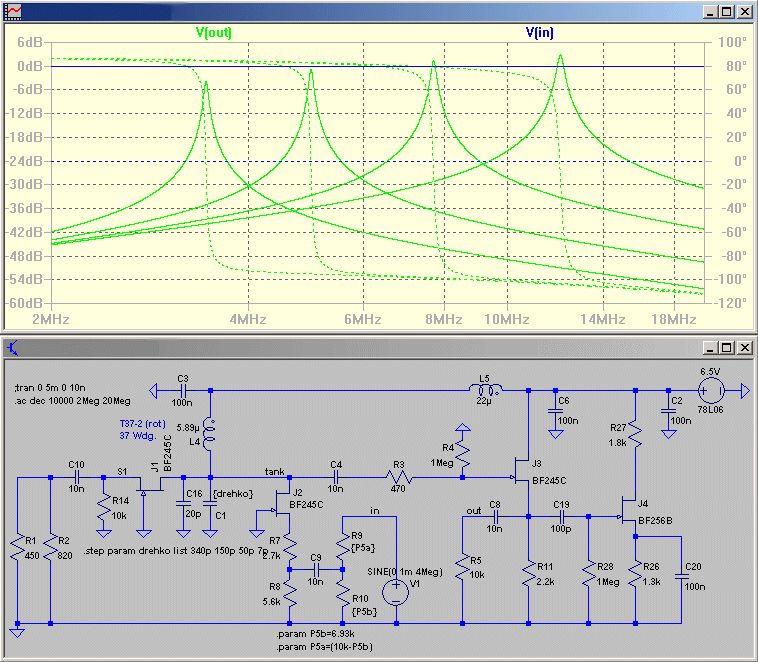Image resolution: width=758 pixels, height=662 pixels.
Task: Click the V(out) trace label
Action: point(213,32)
